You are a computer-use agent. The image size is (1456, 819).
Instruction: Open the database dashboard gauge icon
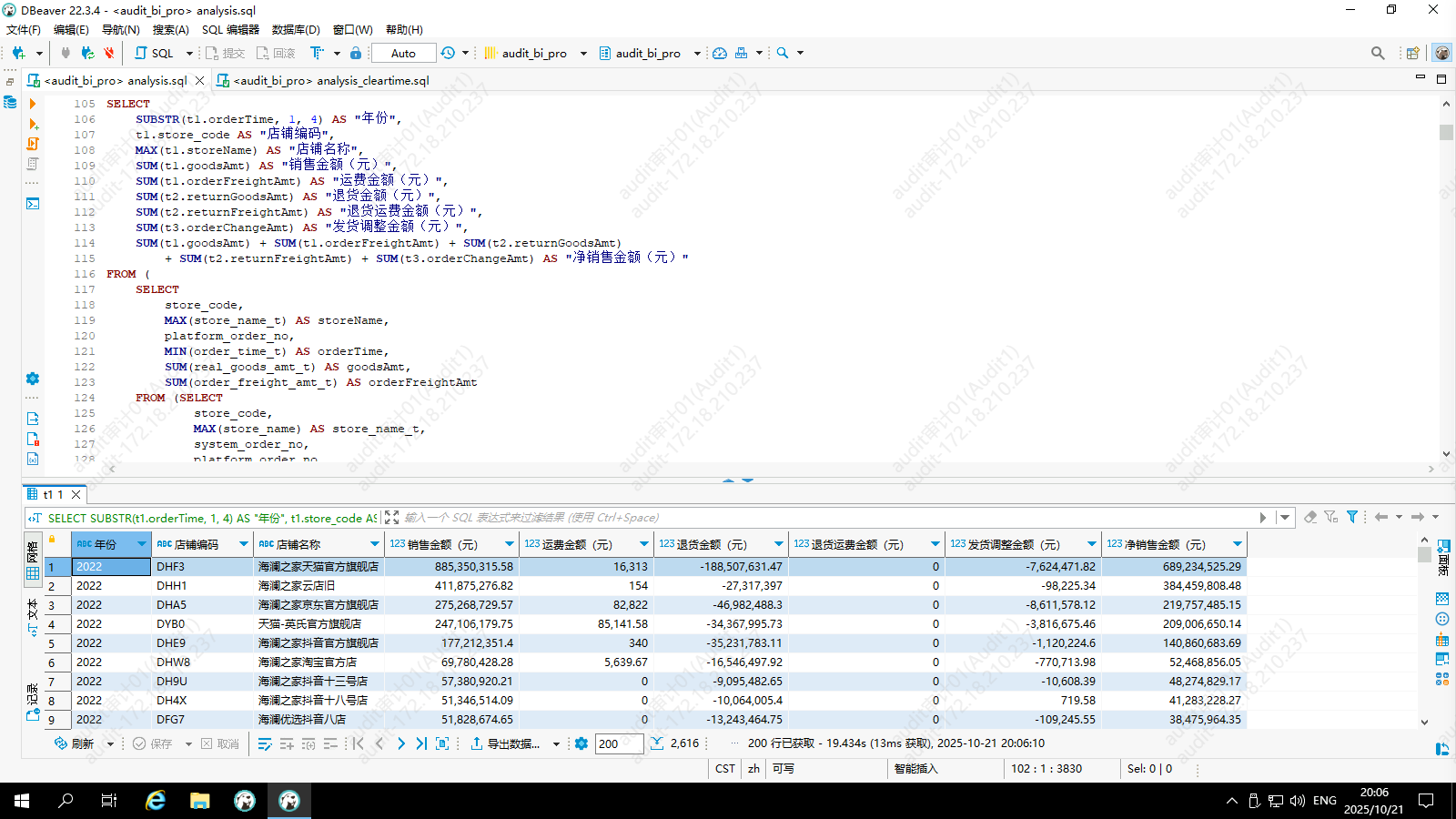720,53
